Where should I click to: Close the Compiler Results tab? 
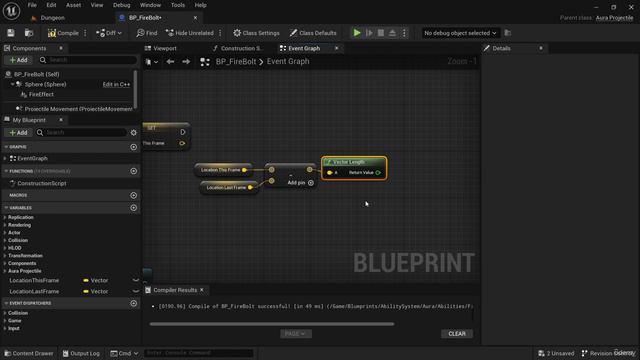pos(202,290)
